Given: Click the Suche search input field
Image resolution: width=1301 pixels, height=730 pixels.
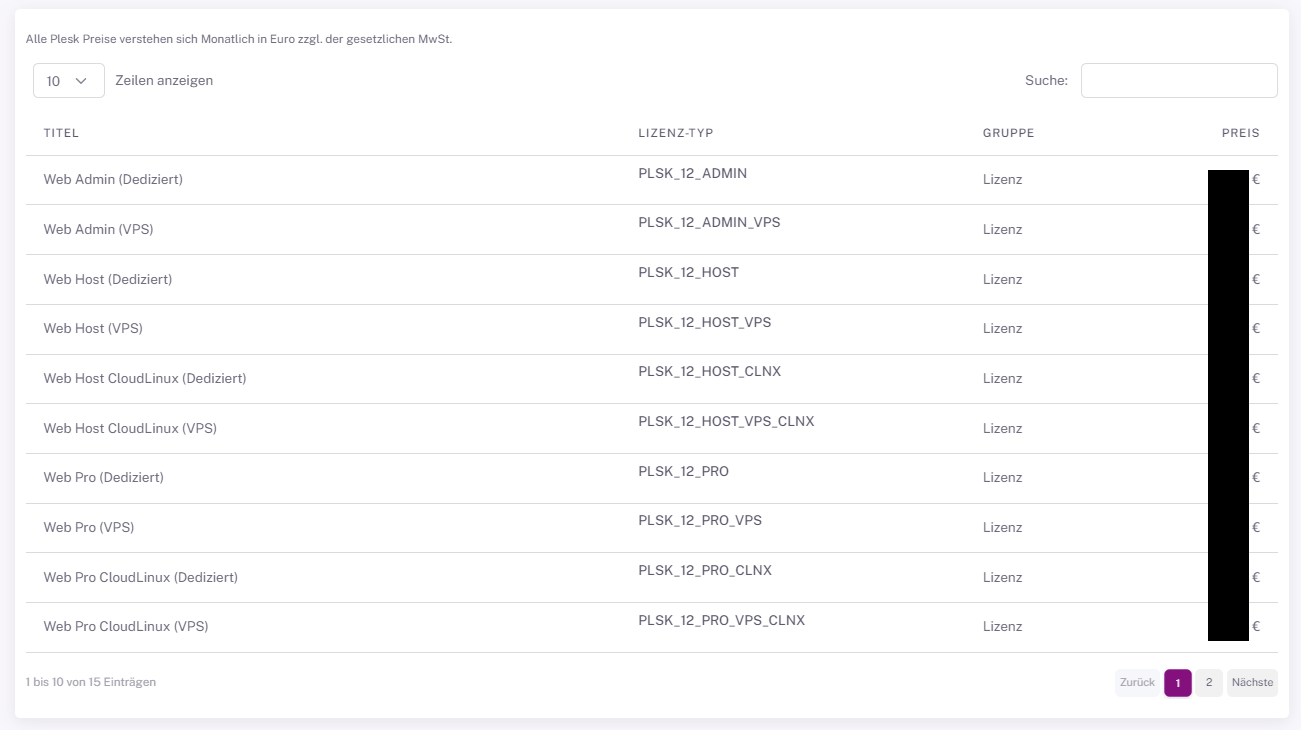Looking at the screenshot, I should (1178, 81).
